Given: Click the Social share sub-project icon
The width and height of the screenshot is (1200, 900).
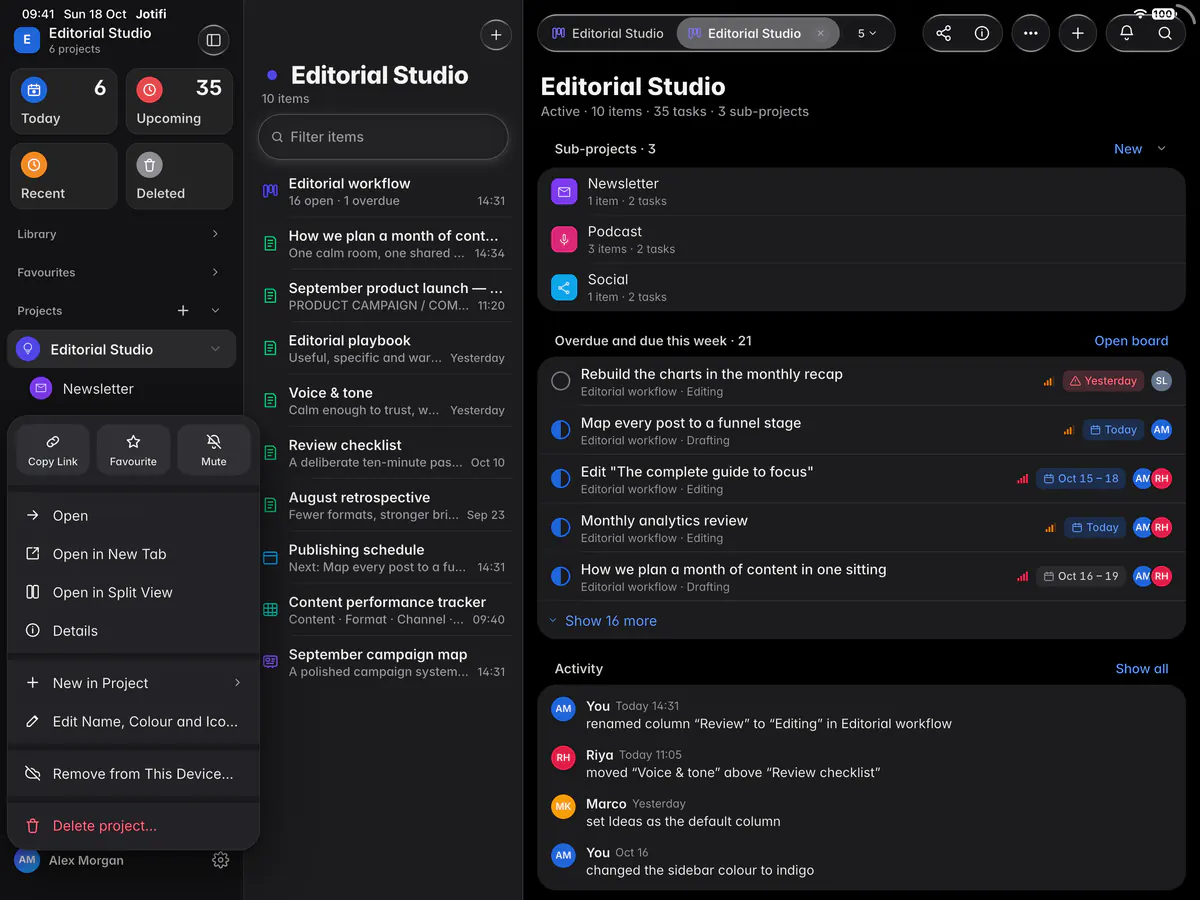Looking at the screenshot, I should (x=565, y=288).
